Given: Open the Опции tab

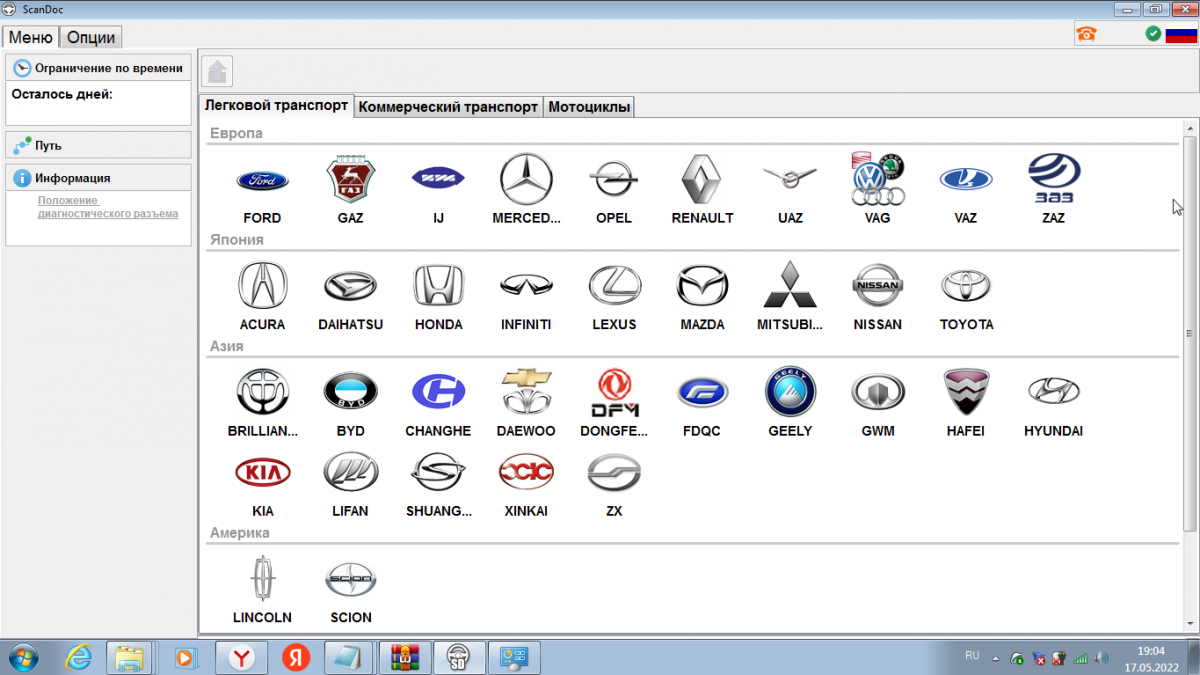Looking at the screenshot, I should tap(91, 38).
